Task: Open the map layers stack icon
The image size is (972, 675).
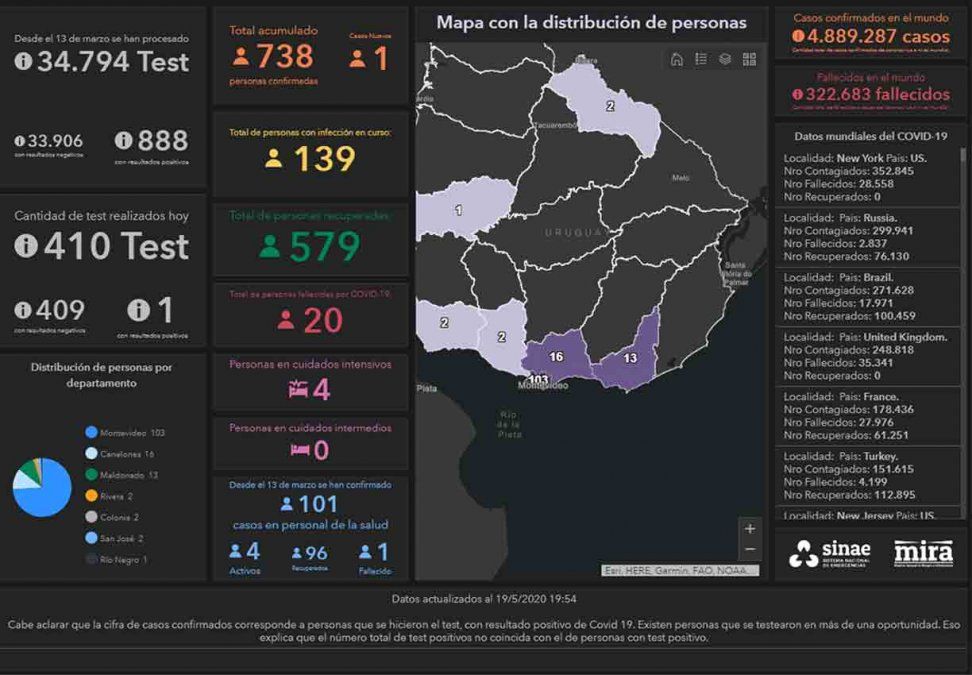Action: click(x=725, y=60)
